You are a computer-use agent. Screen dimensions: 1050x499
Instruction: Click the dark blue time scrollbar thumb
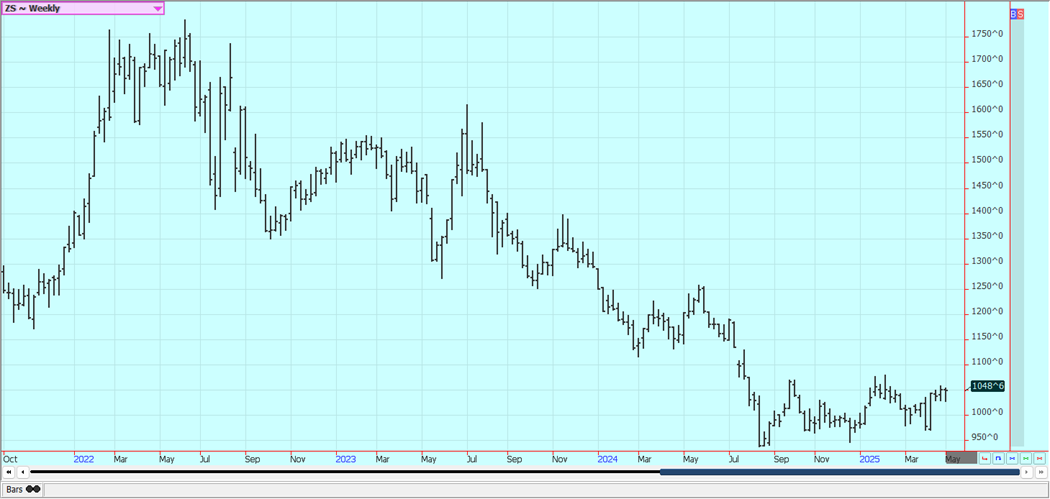tap(840, 472)
